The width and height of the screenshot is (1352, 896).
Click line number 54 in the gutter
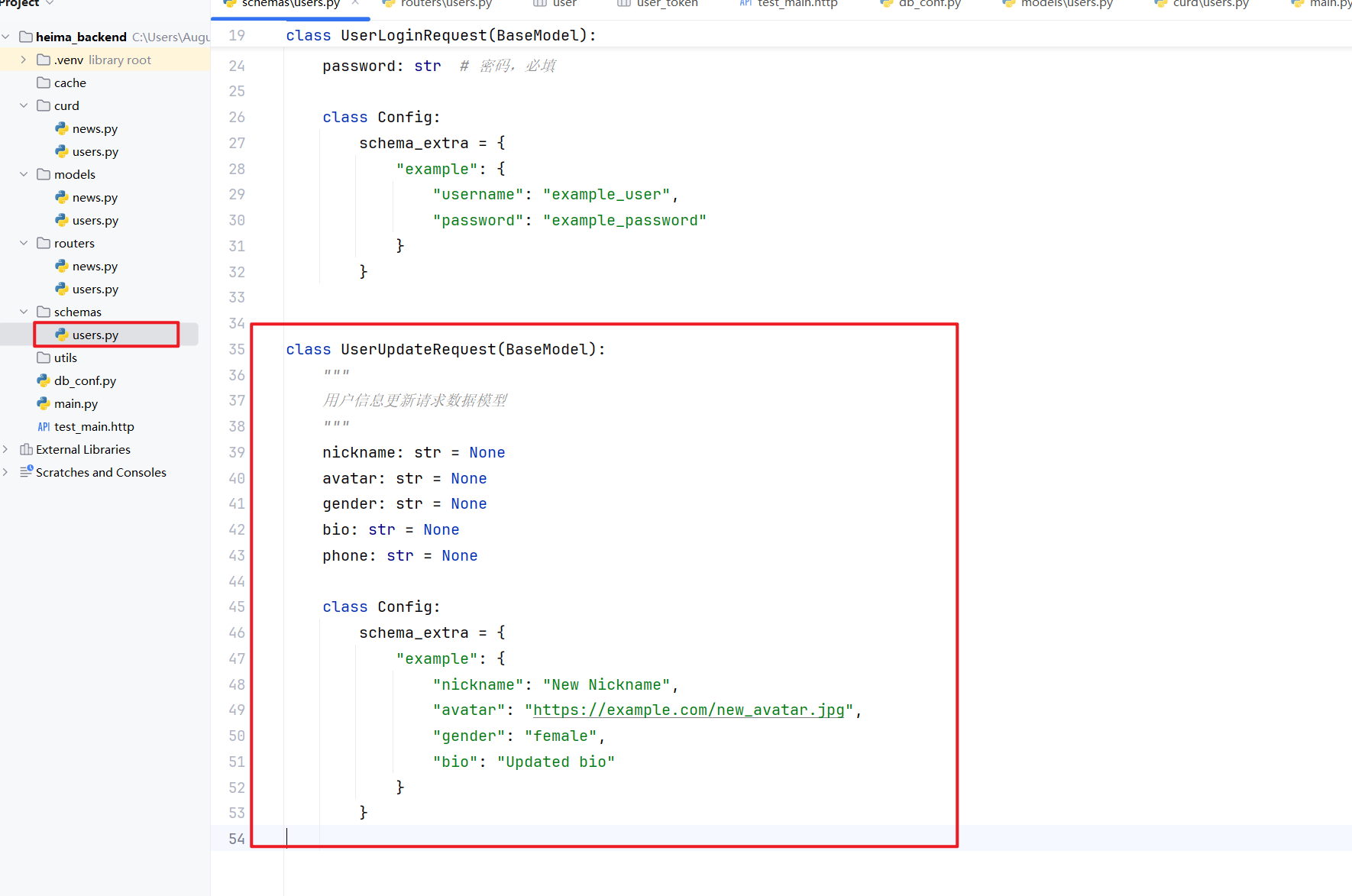pos(237,839)
